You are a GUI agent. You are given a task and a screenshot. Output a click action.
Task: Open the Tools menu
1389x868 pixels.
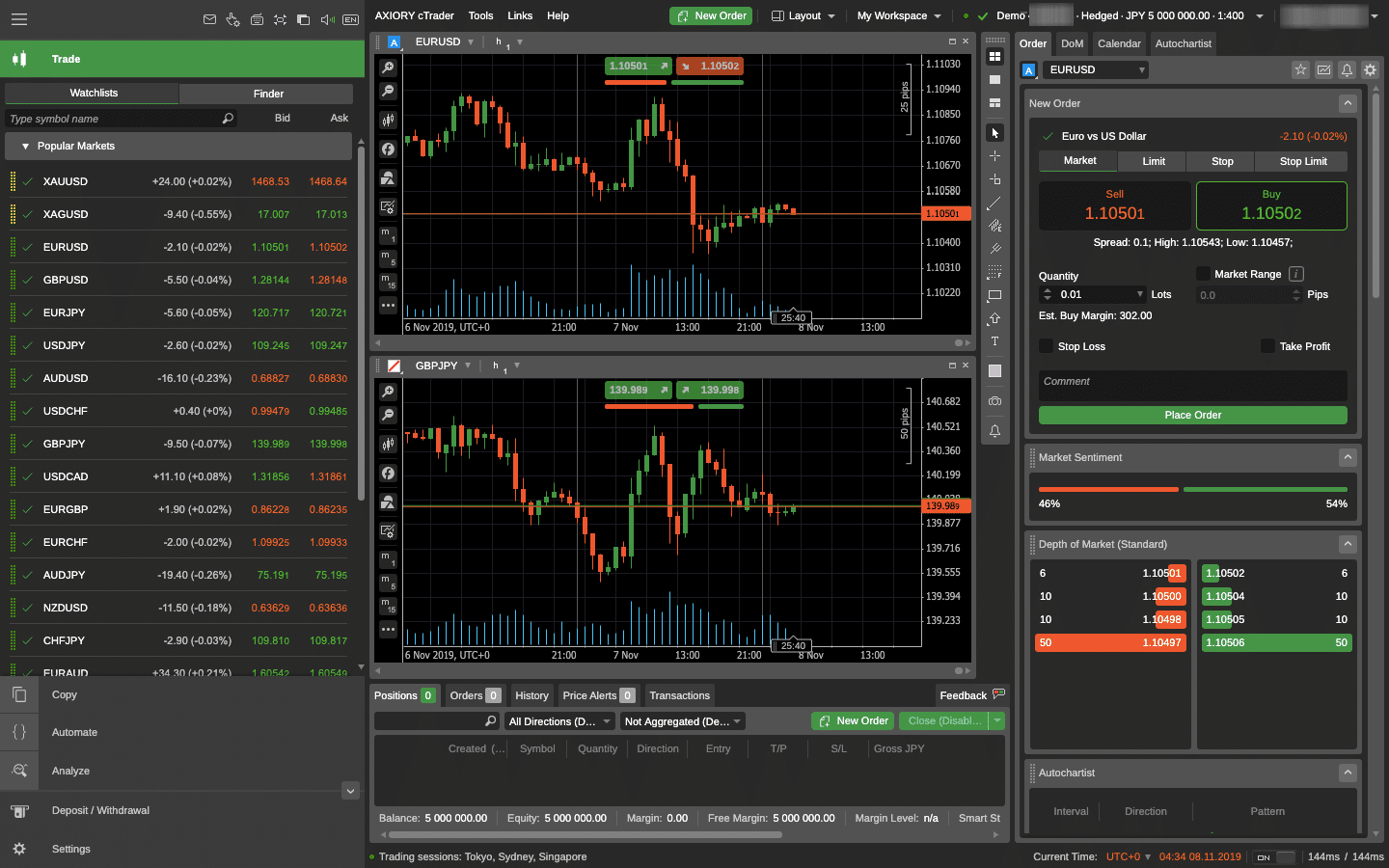[480, 16]
